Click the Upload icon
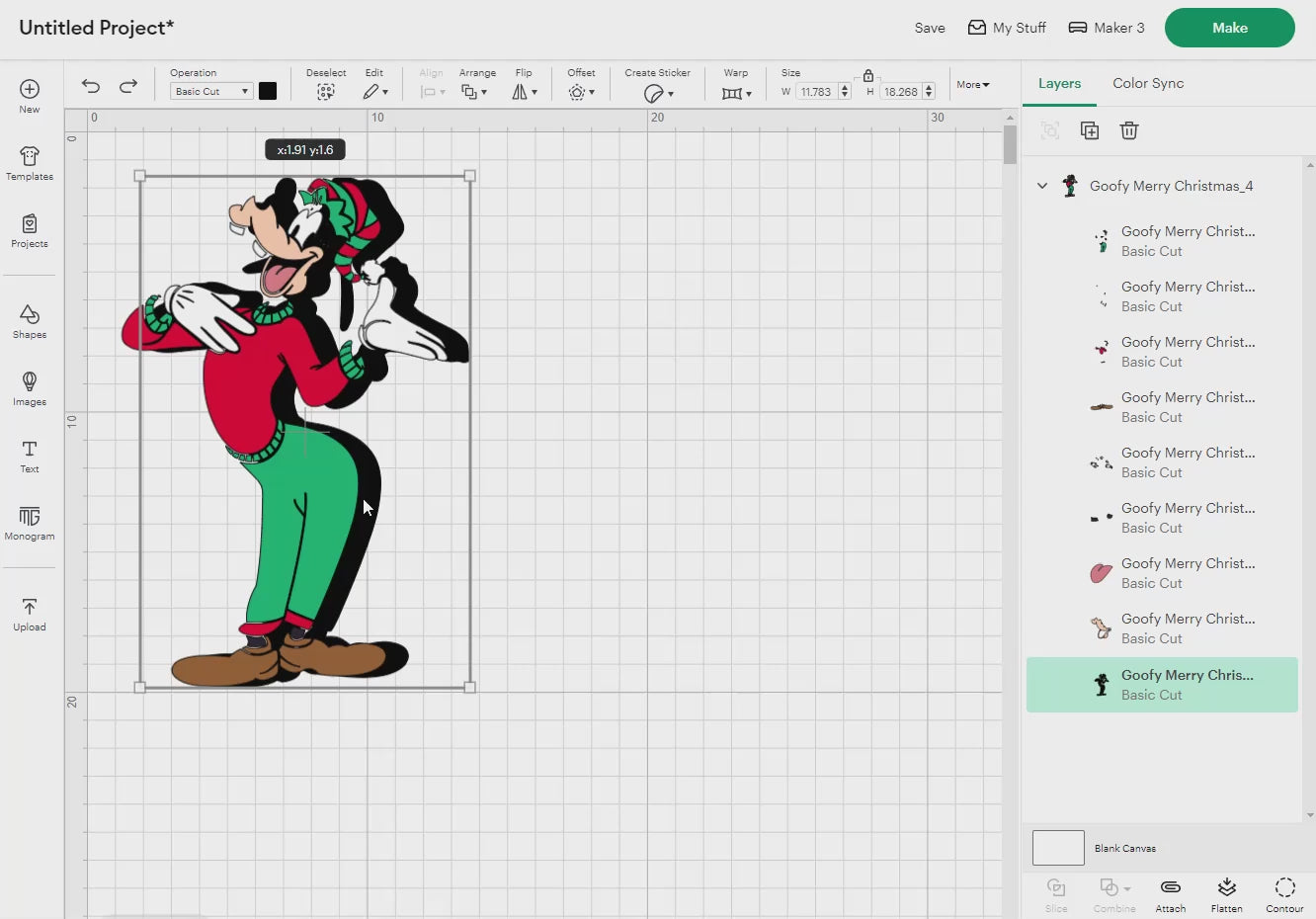The image size is (1316, 919). (x=30, y=615)
